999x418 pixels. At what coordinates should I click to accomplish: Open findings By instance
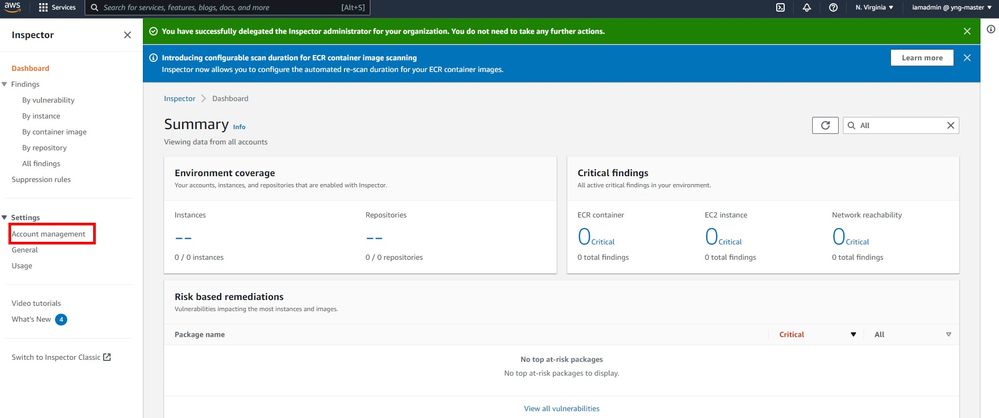(41, 116)
